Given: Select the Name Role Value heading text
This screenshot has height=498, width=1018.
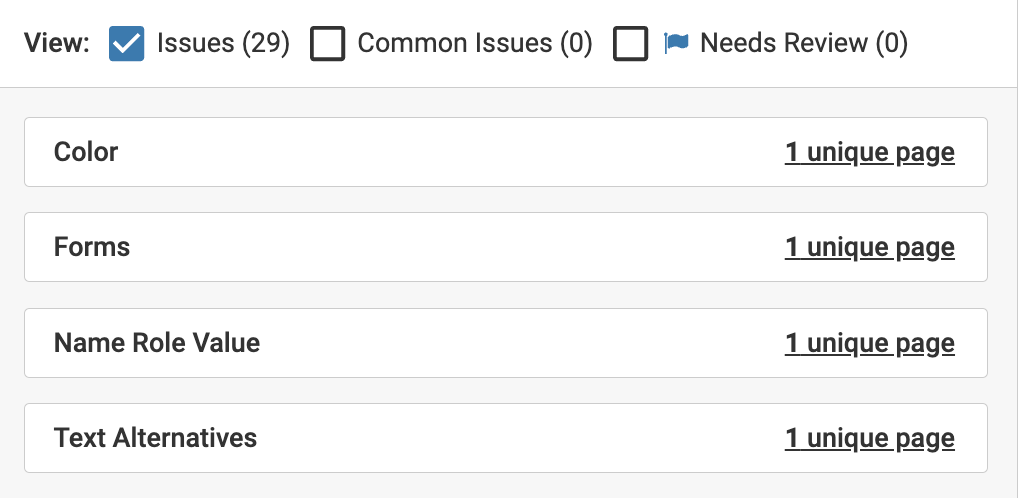Looking at the screenshot, I should (x=157, y=343).
